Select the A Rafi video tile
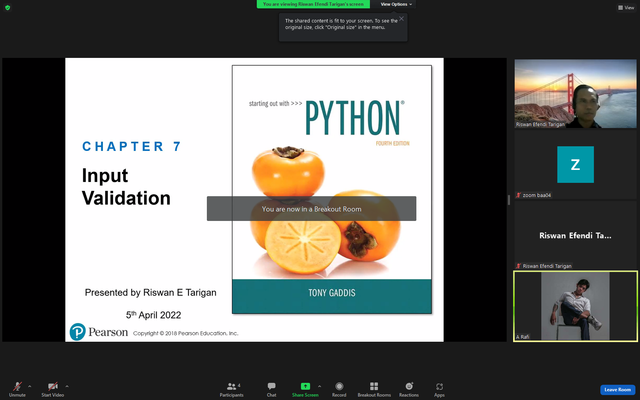 pos(575,306)
